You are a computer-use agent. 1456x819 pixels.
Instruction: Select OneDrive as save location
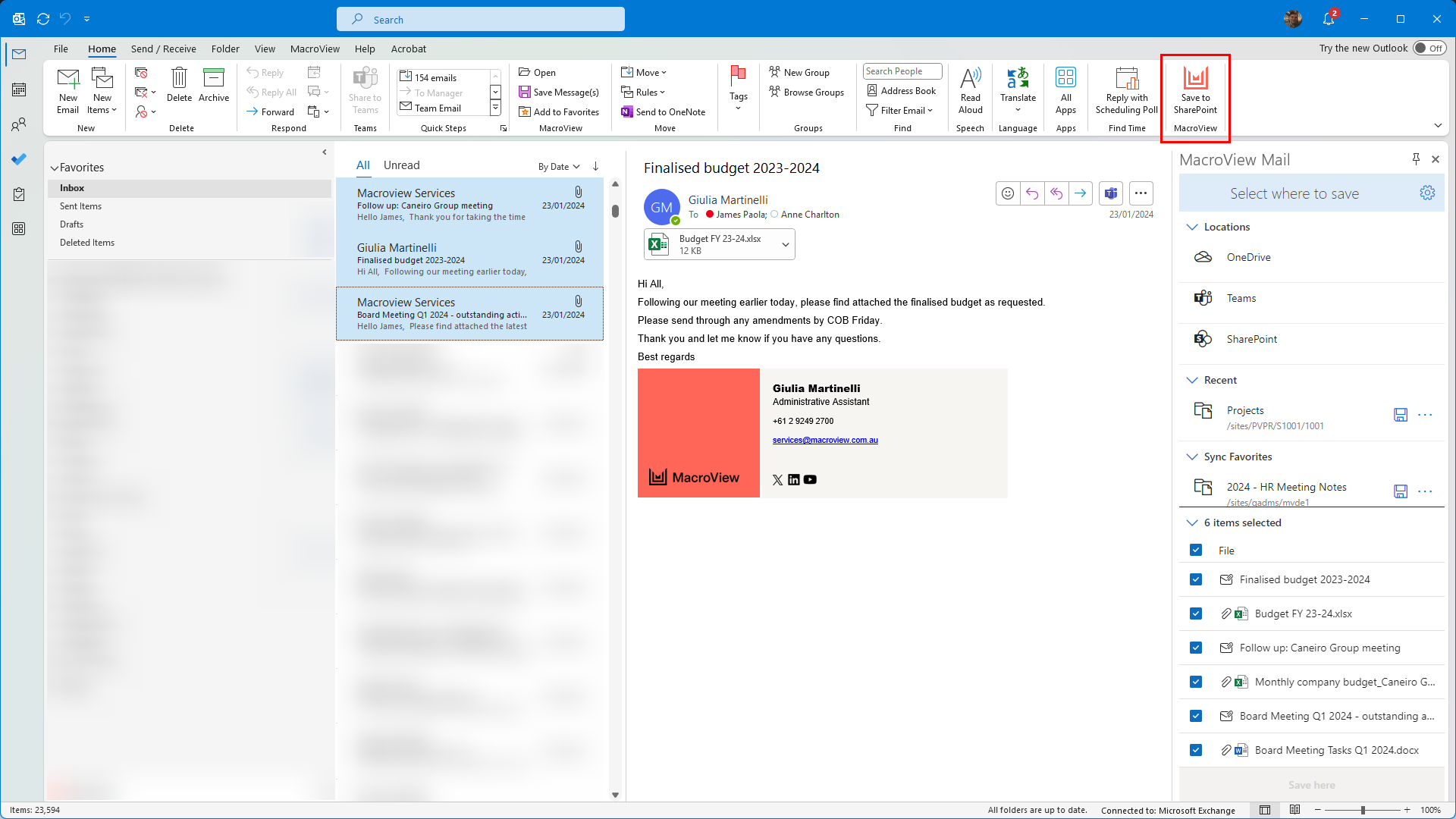[1311, 257]
